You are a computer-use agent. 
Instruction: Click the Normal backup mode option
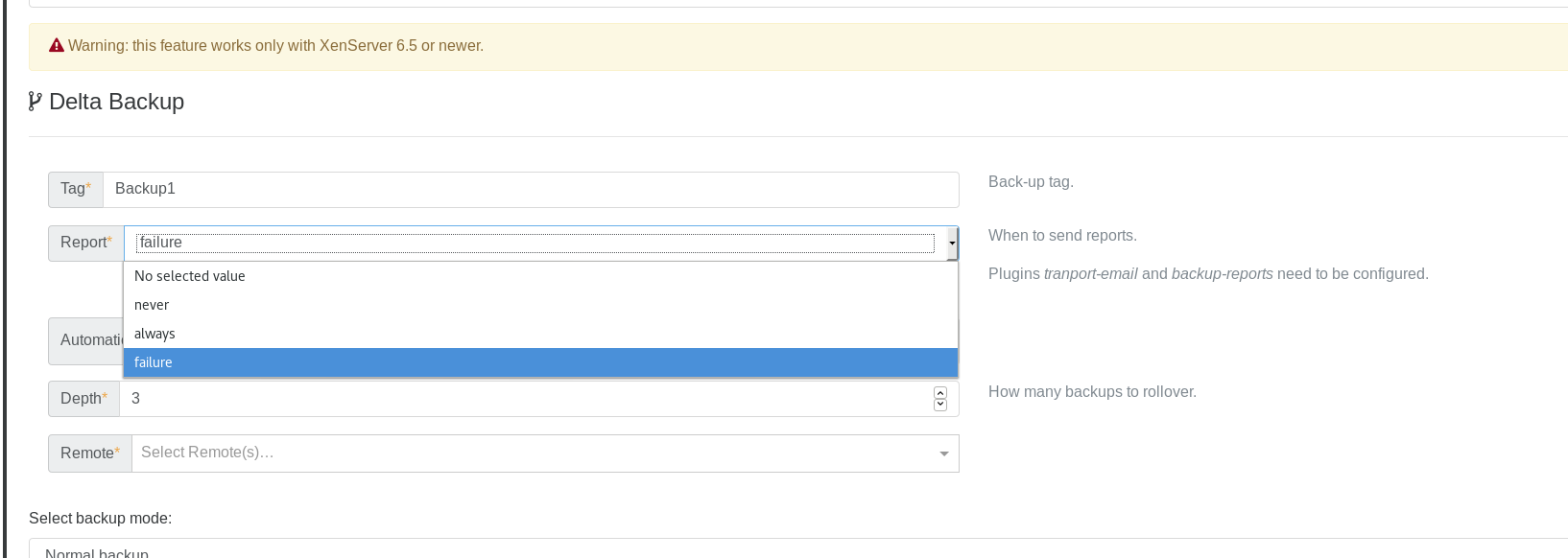click(x=97, y=552)
